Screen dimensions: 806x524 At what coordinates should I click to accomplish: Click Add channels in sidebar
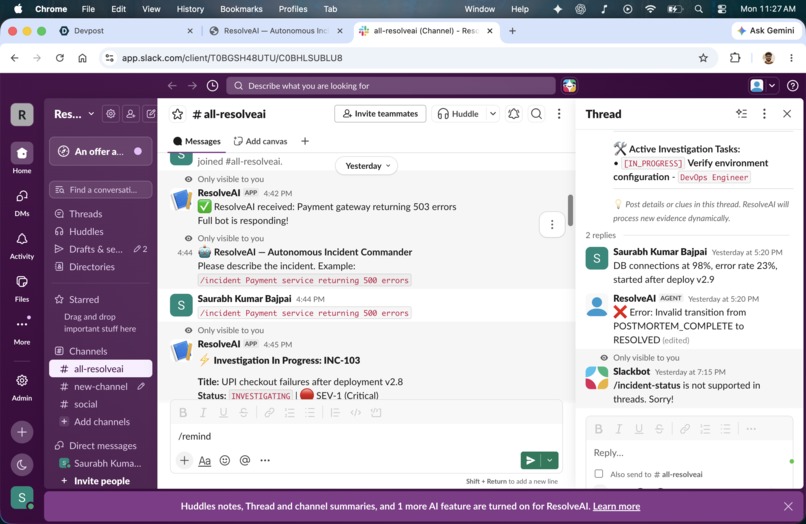tap(101, 422)
